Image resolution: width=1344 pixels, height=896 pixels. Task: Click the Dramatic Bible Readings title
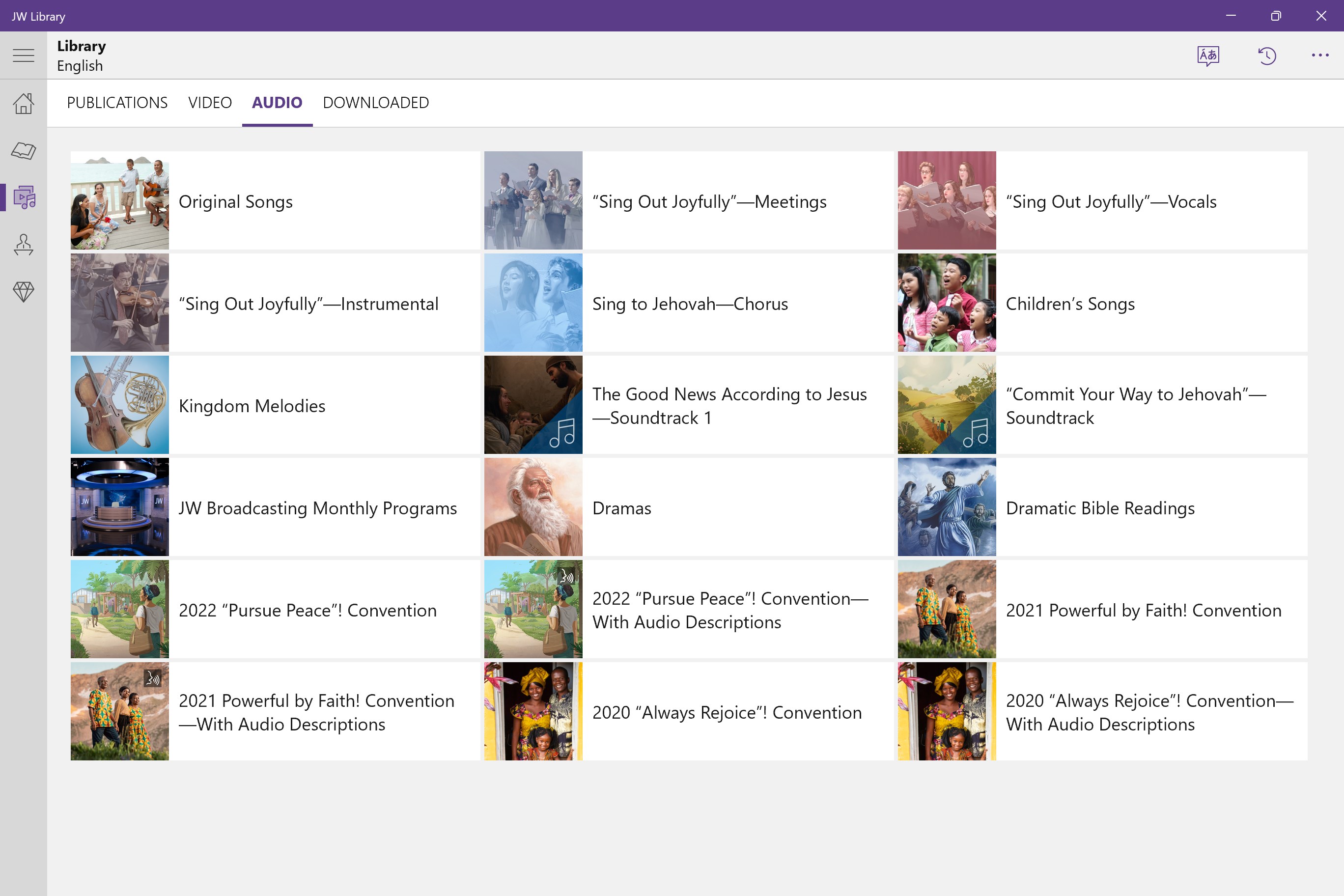click(x=1100, y=508)
